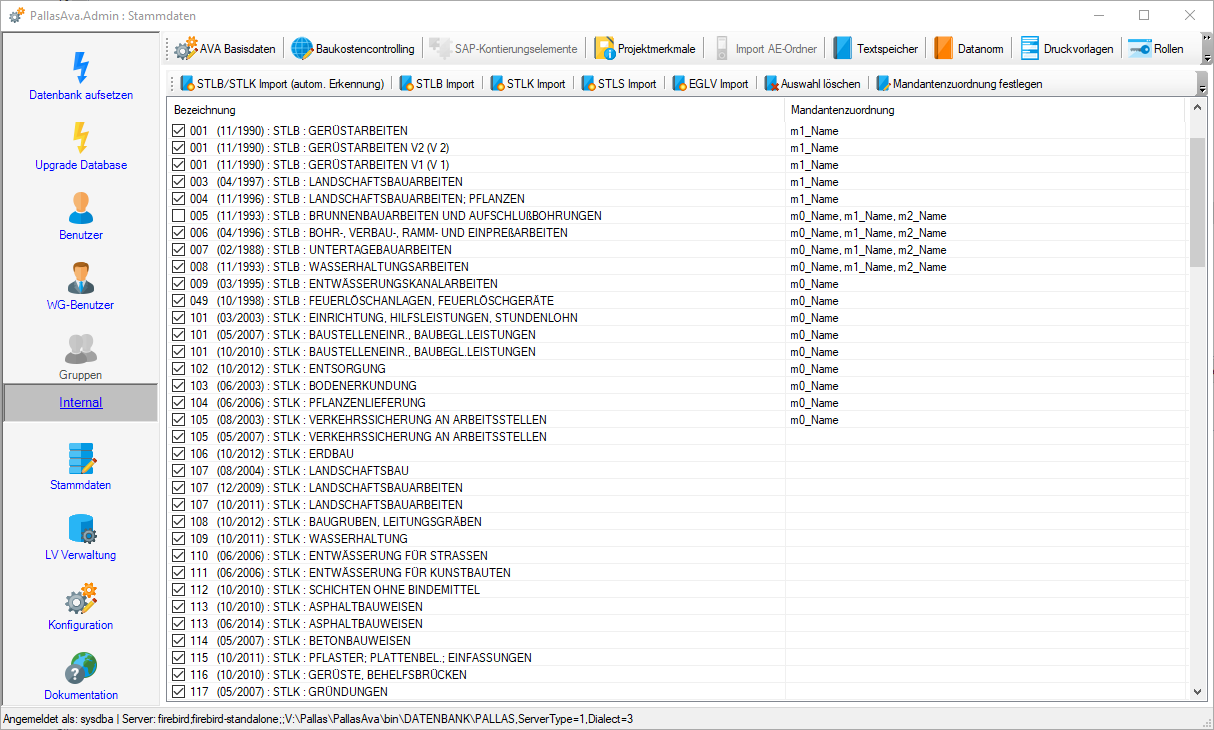Toggle checkbox for 114 BETONBAUWEISEN
This screenshot has width=1214, height=730.
point(179,641)
